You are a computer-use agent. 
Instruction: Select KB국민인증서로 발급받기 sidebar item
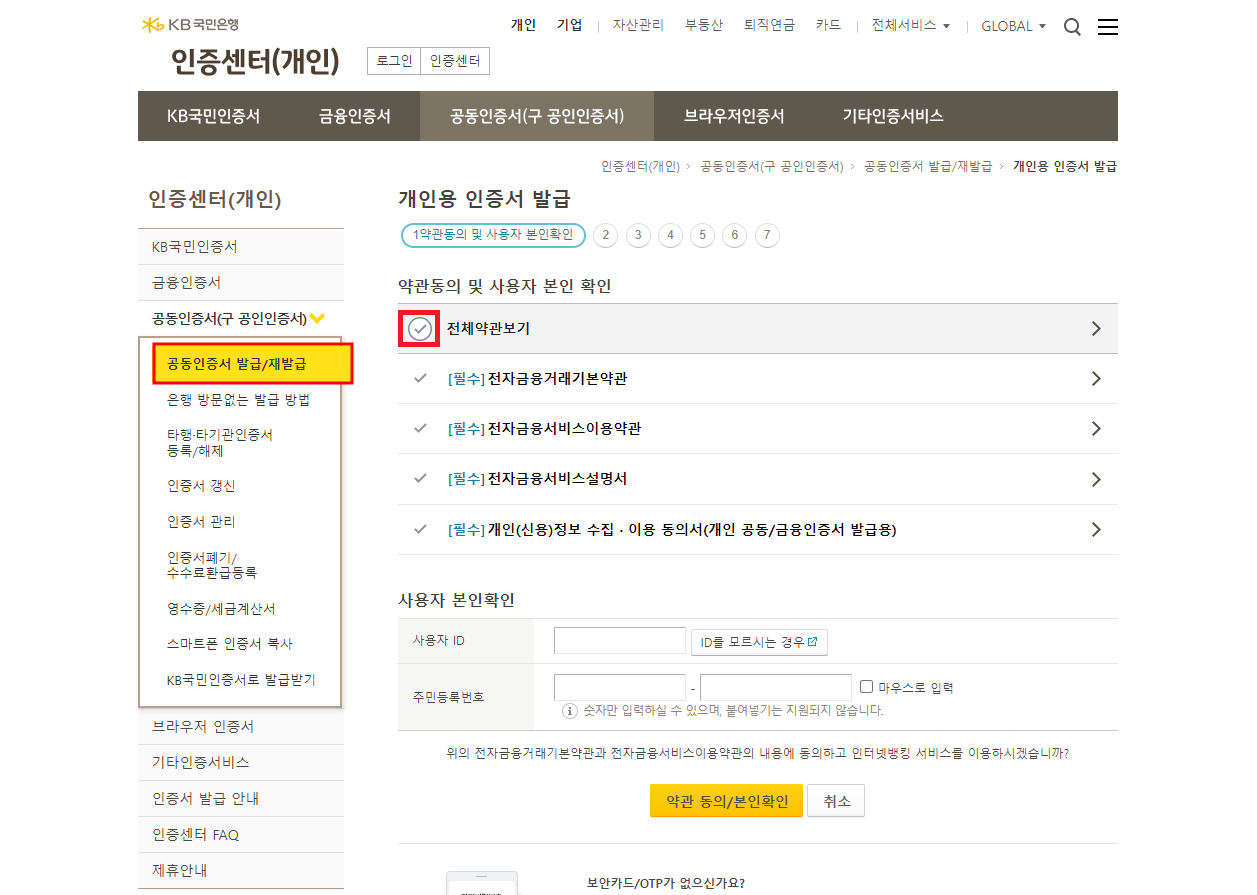pos(241,680)
